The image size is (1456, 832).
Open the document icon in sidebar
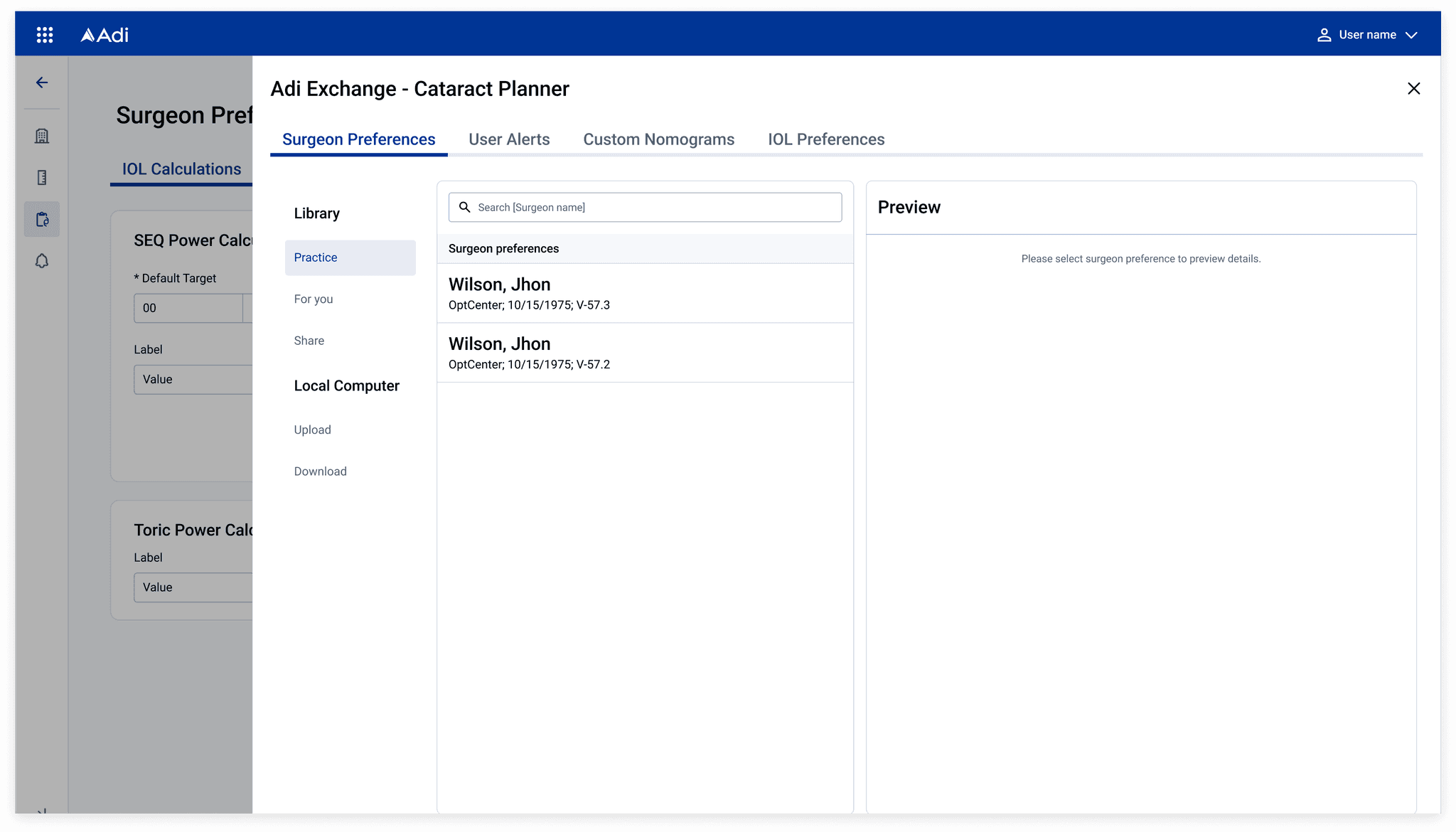[x=42, y=178]
